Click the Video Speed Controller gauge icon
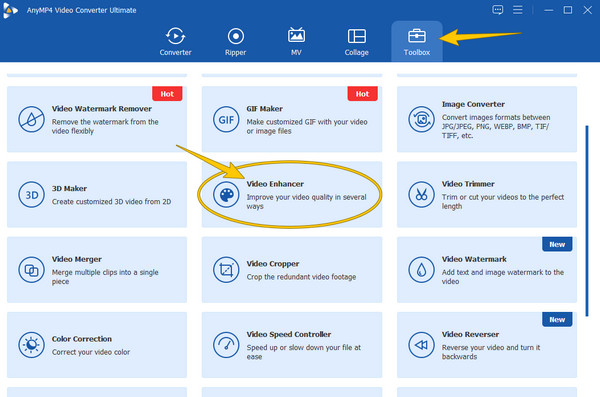The height and width of the screenshot is (397, 600). pos(226,345)
